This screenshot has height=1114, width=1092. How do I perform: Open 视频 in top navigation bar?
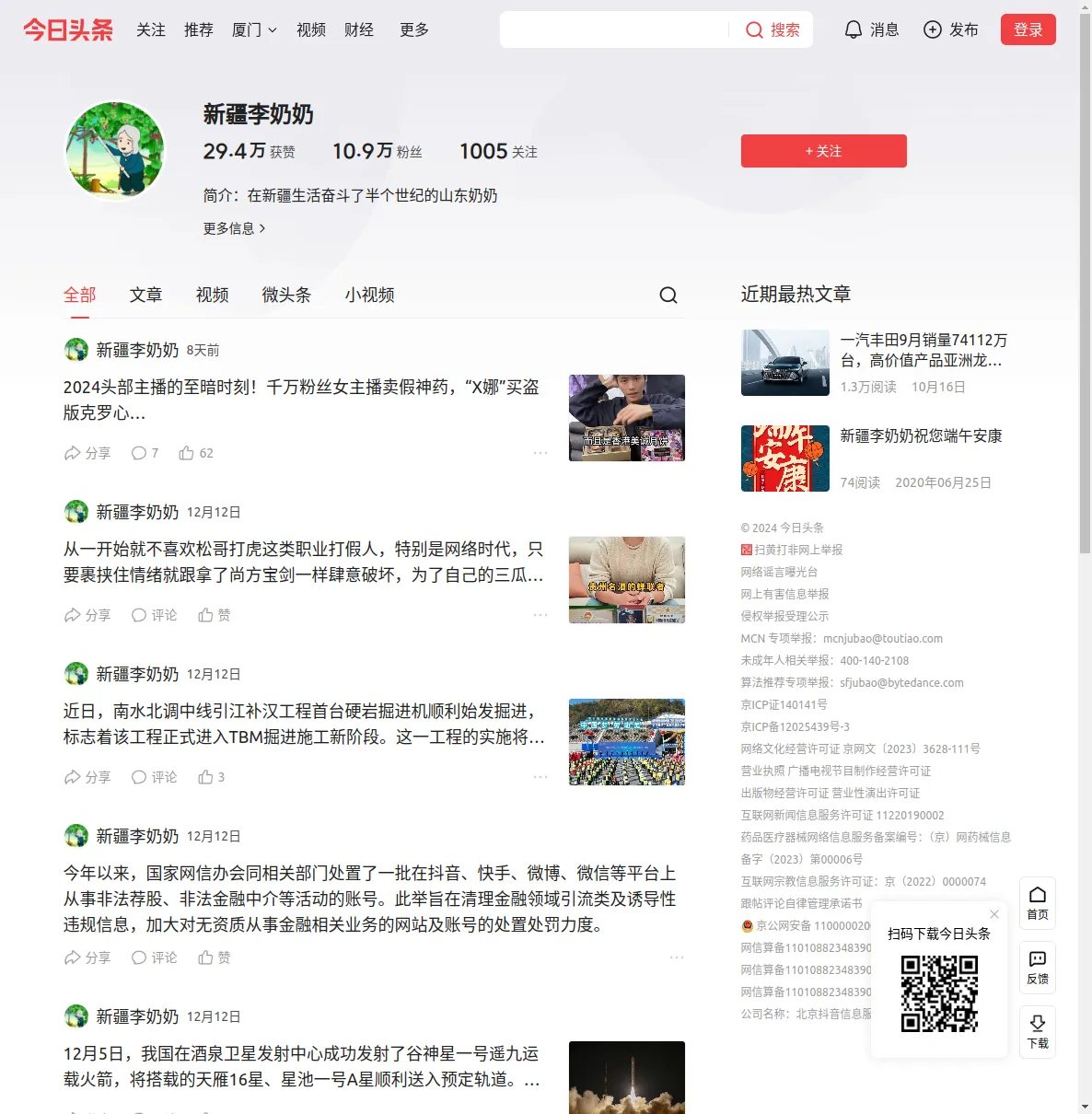click(311, 29)
